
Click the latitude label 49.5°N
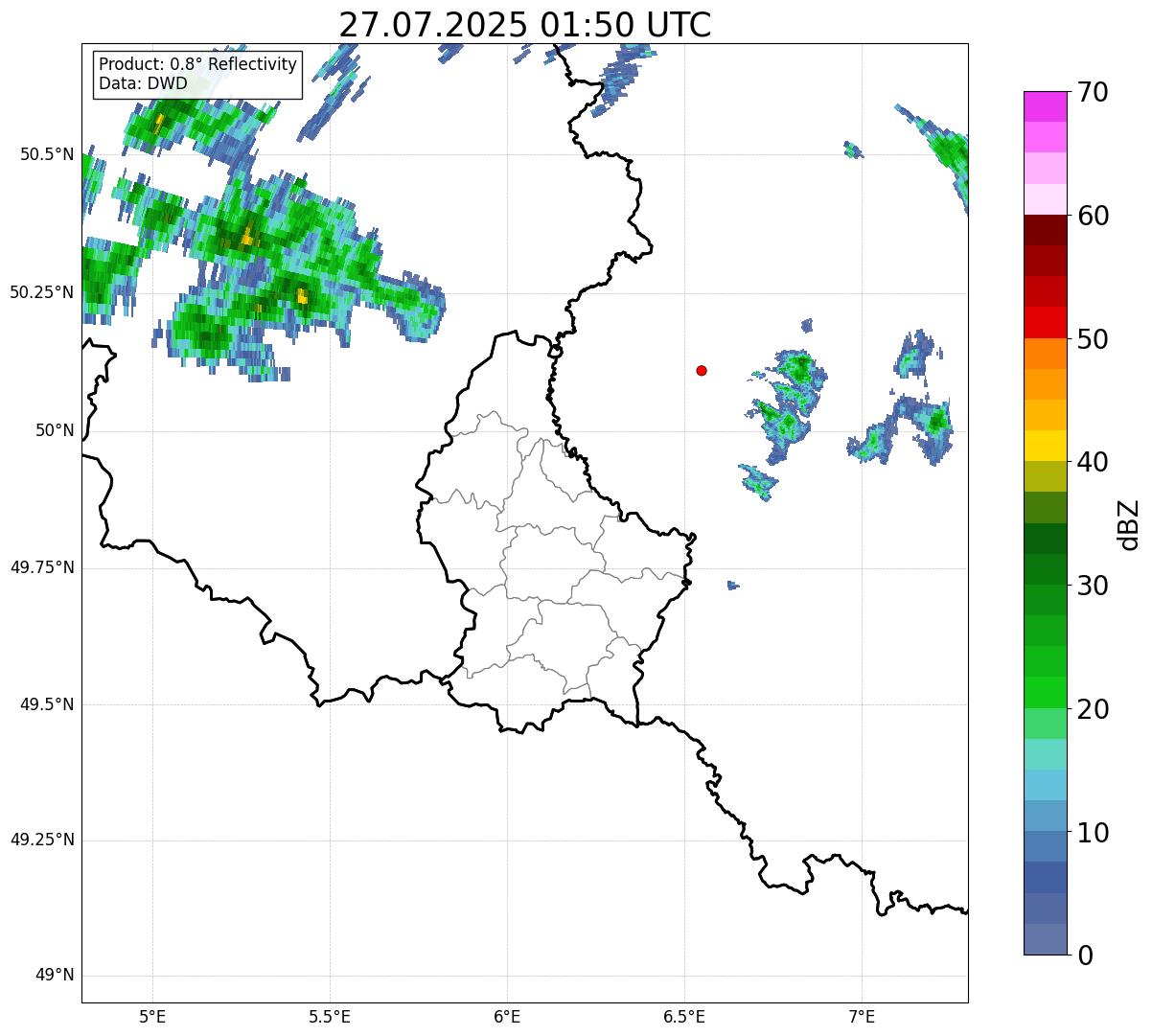[47, 704]
